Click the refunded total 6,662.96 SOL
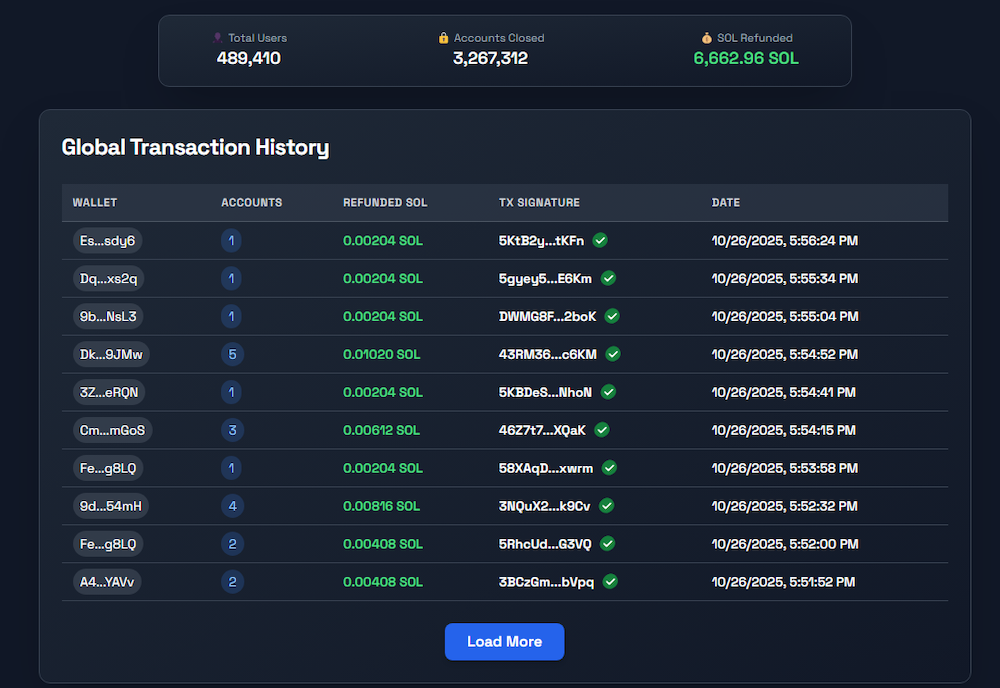This screenshot has height=688, width=1000. click(746, 58)
